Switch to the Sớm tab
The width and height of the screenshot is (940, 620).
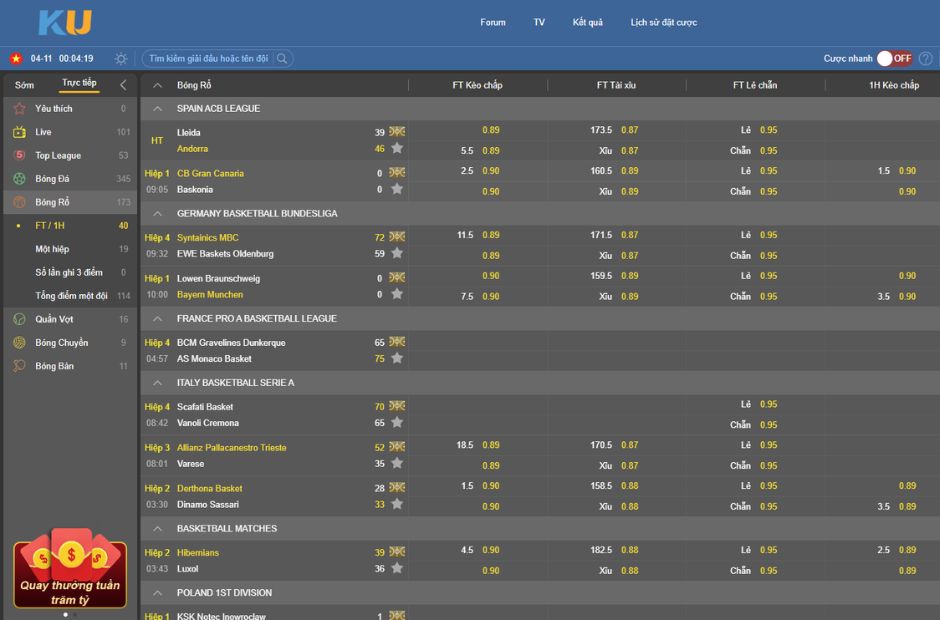(x=24, y=85)
